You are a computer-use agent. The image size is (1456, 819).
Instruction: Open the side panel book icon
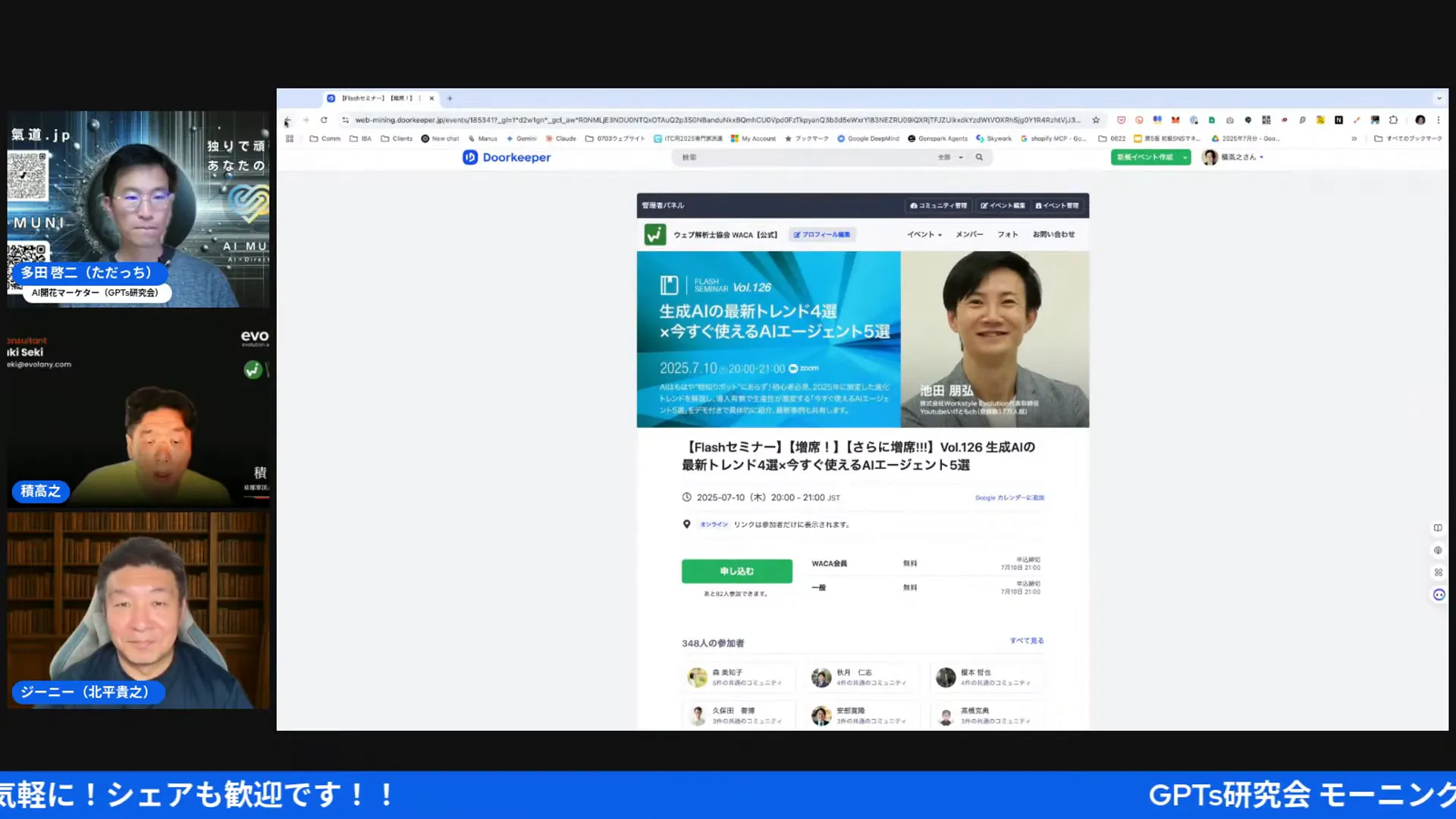coord(1438,528)
